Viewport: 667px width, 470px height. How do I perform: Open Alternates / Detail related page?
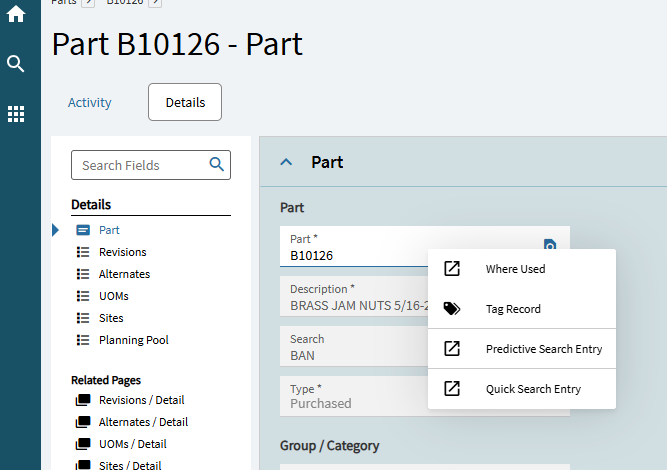point(145,422)
